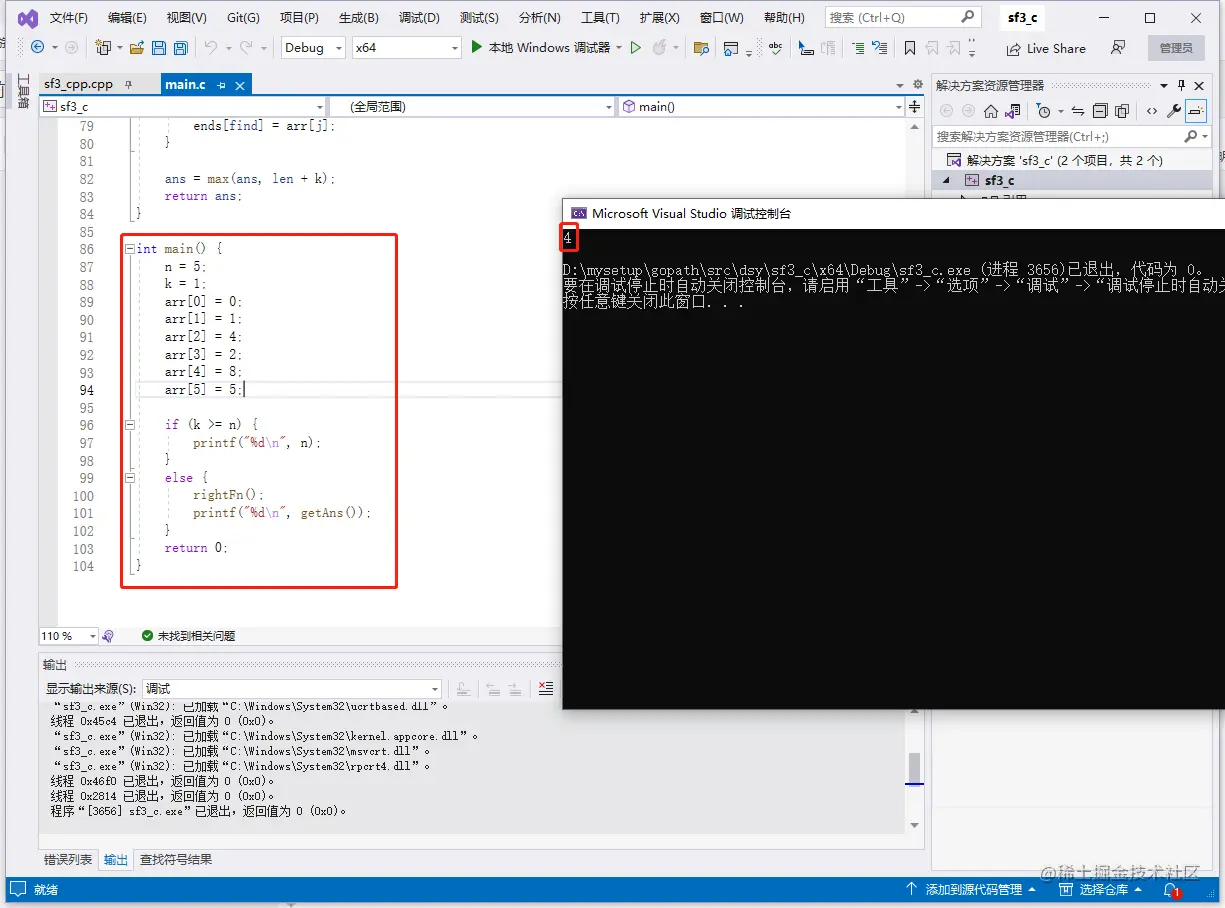Click the Output panel vertical scrollbar
Viewport: 1225px width, 908px height.
pyautogui.click(x=914, y=768)
